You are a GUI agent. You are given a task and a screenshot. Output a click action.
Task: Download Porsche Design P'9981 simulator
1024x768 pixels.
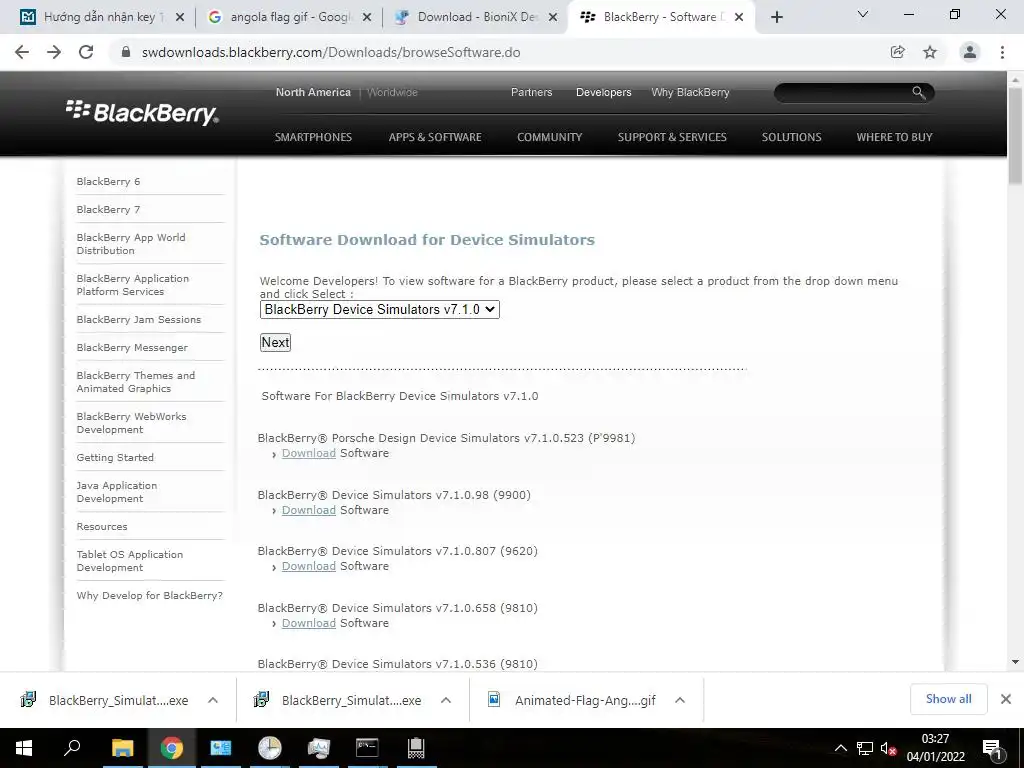(308, 453)
